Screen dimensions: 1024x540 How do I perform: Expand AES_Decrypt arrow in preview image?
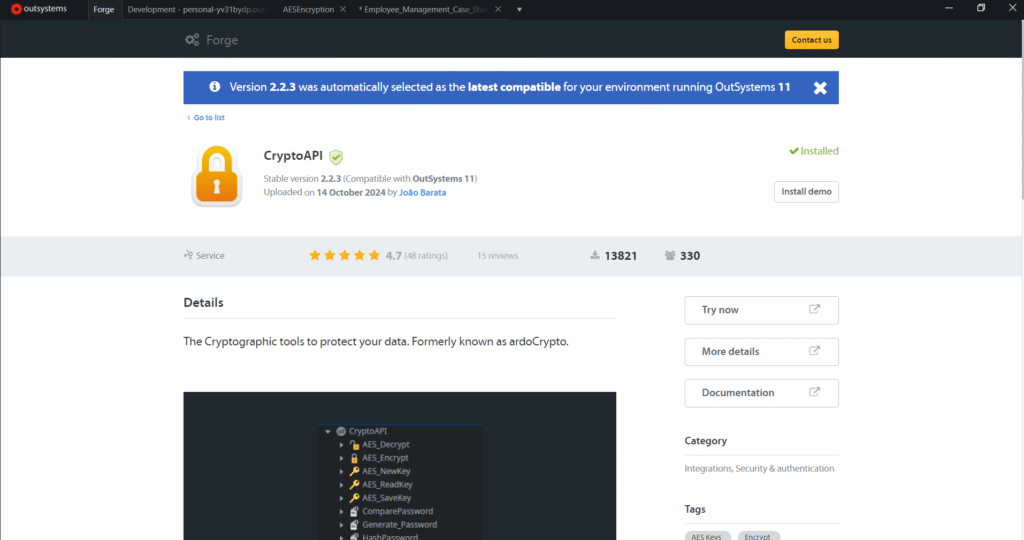(x=341, y=445)
